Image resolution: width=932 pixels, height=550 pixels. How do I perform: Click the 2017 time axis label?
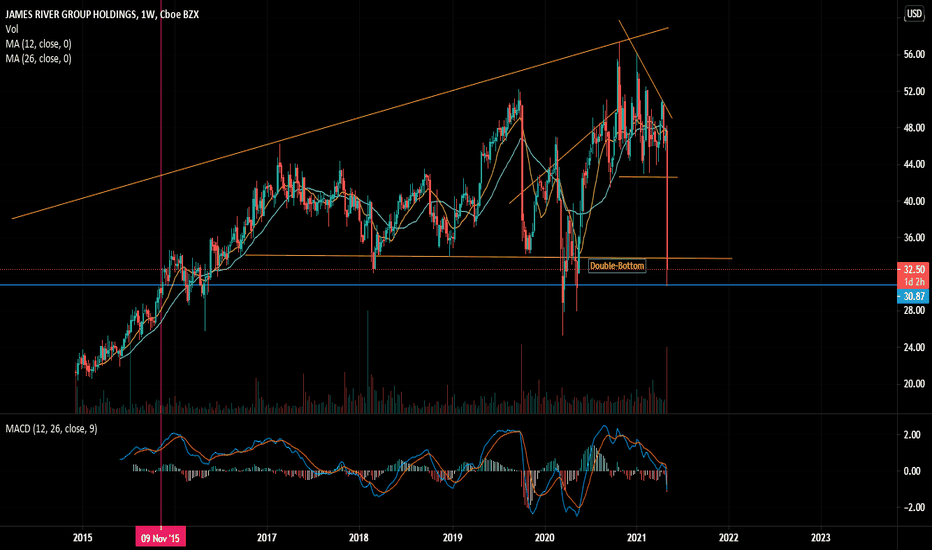click(267, 538)
